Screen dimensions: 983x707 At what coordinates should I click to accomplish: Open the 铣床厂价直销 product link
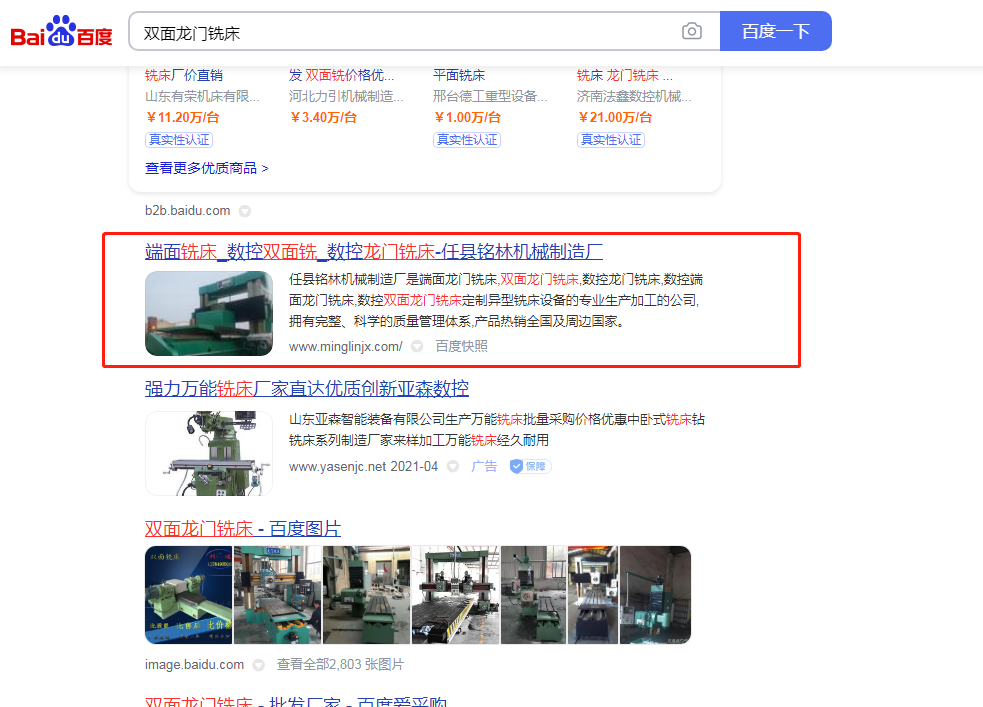pos(184,75)
